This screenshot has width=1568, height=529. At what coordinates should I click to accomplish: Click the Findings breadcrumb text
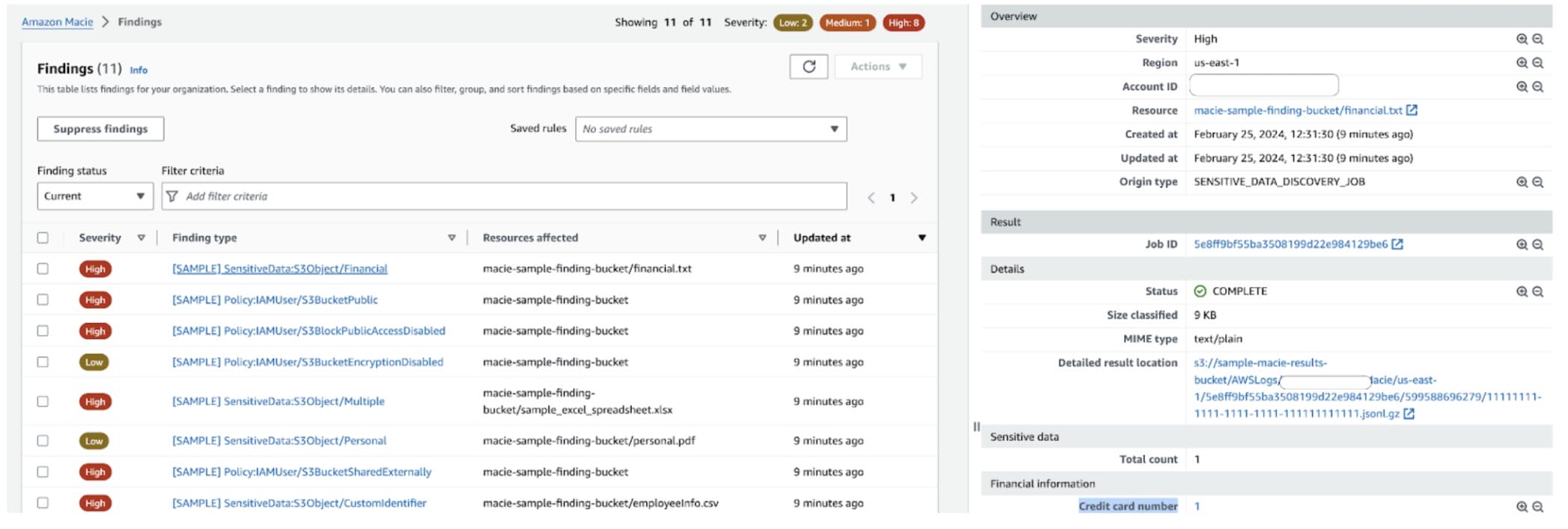pos(139,22)
